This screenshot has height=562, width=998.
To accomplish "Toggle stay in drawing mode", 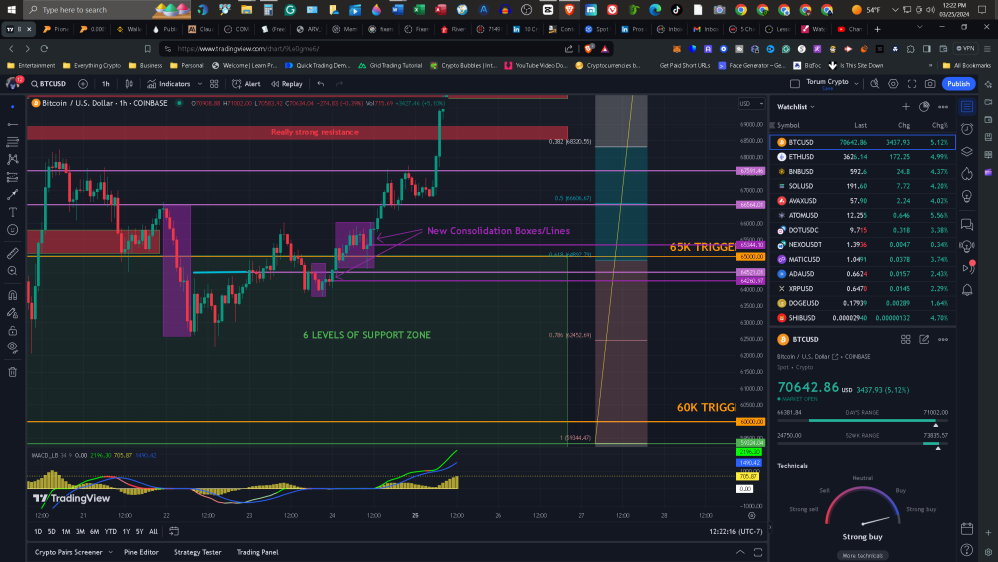I will (12, 313).
